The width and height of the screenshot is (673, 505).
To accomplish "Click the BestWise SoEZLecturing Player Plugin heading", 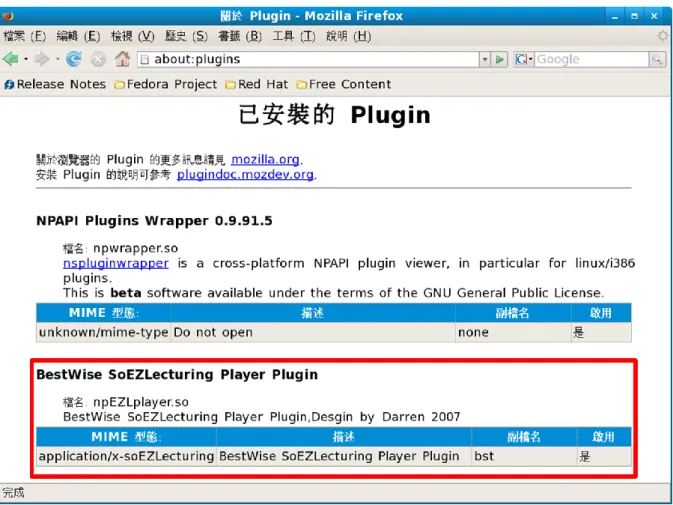I will click(x=177, y=375).
